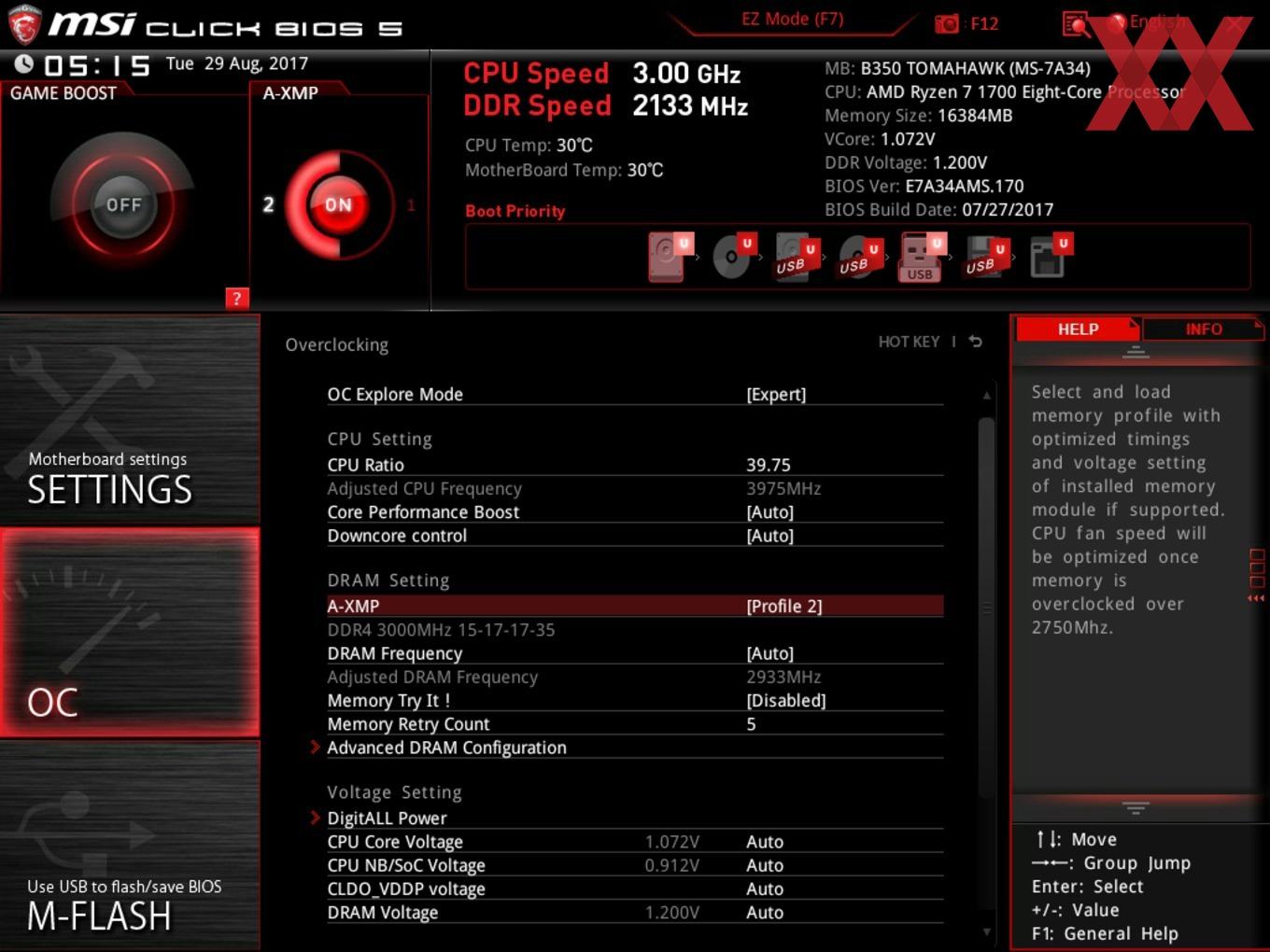This screenshot has width=1270, height=952.
Task: Open the HOT KEY menu
Action: 909,342
